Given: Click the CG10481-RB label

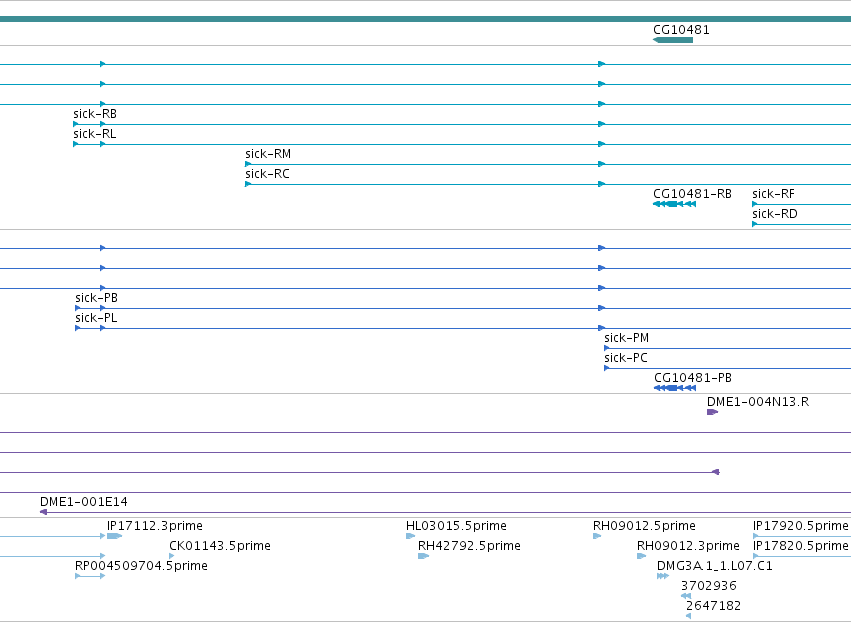Looking at the screenshot, I should click(x=693, y=194).
